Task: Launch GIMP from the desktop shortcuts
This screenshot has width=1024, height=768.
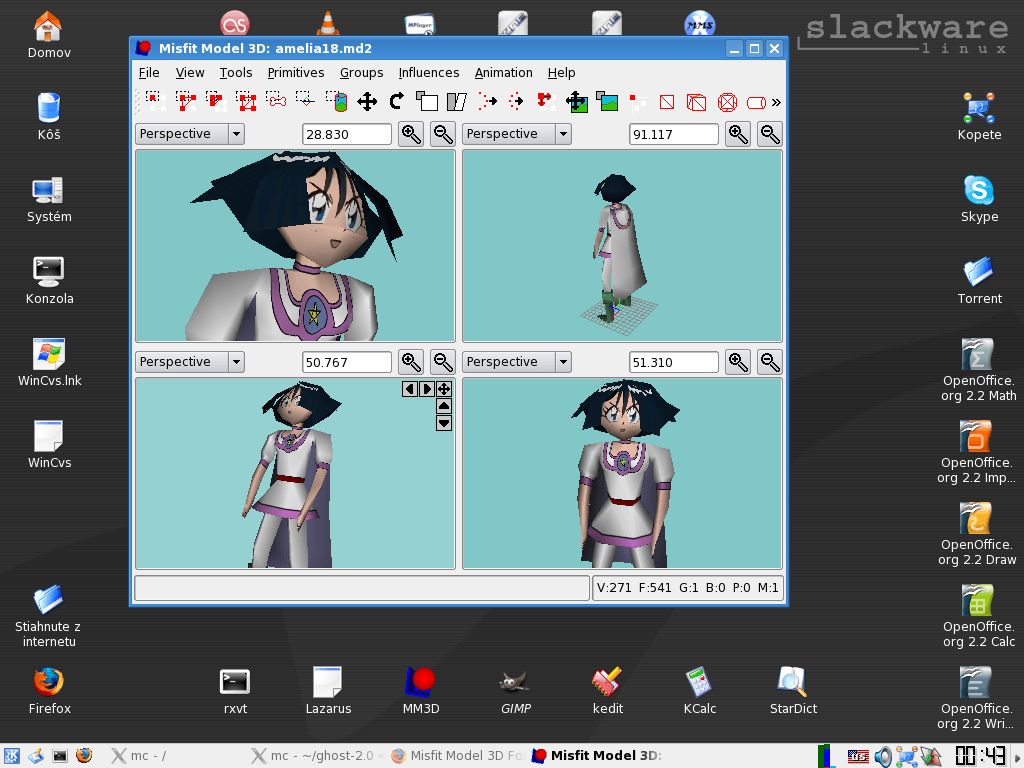Action: pos(515,682)
